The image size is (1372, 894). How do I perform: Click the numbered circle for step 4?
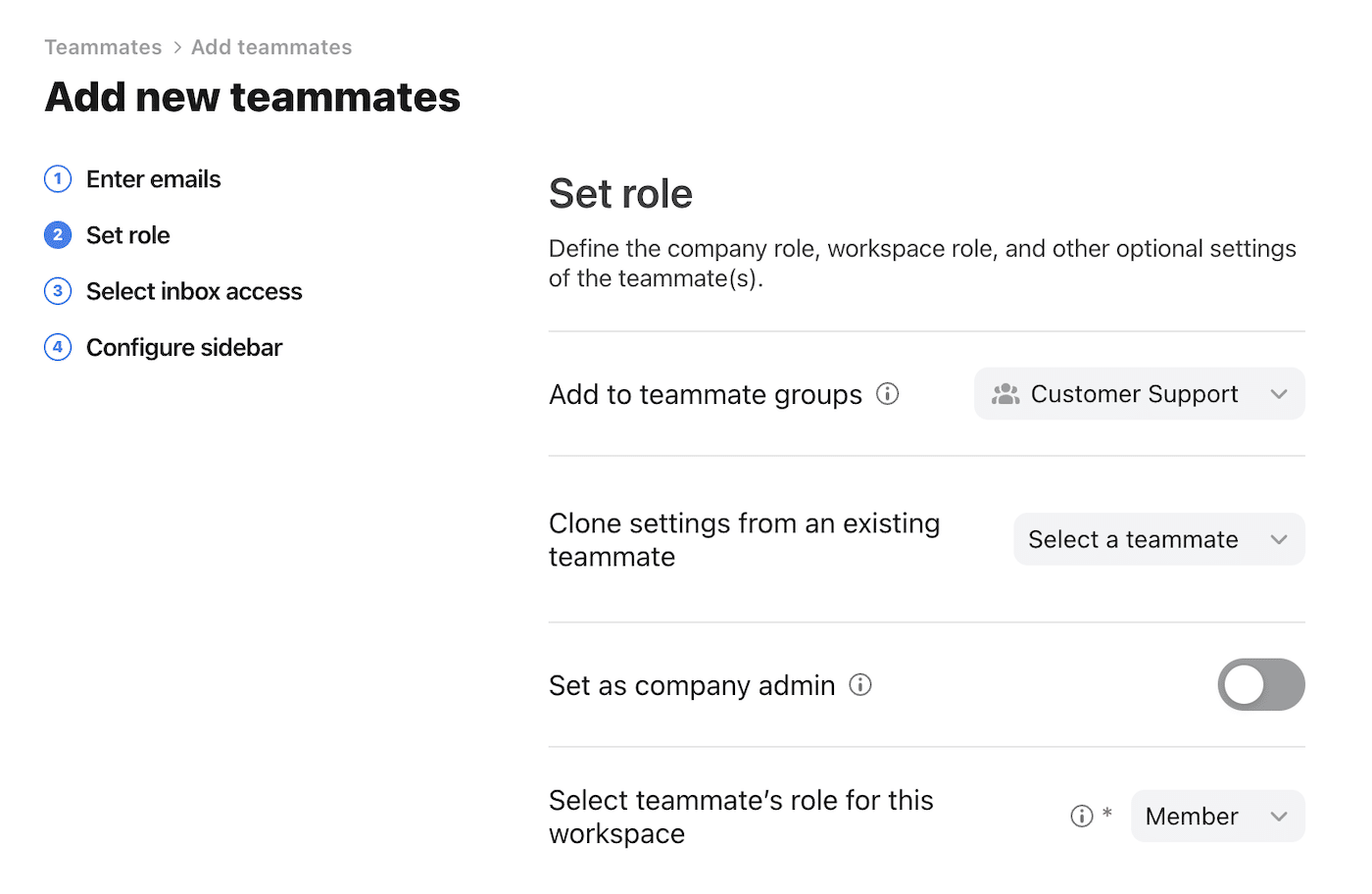pos(57,346)
